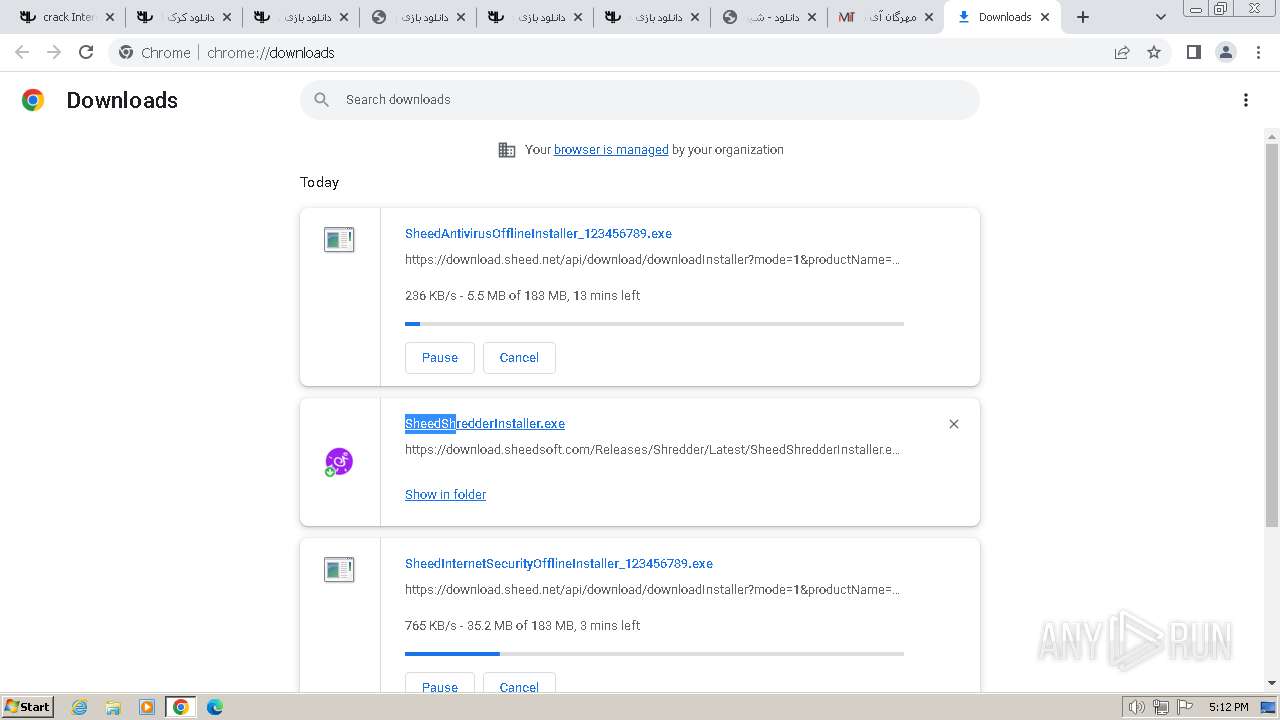Viewport: 1280px width, 720px height.
Task: Close the crack Inter tab
Action: pos(110,17)
